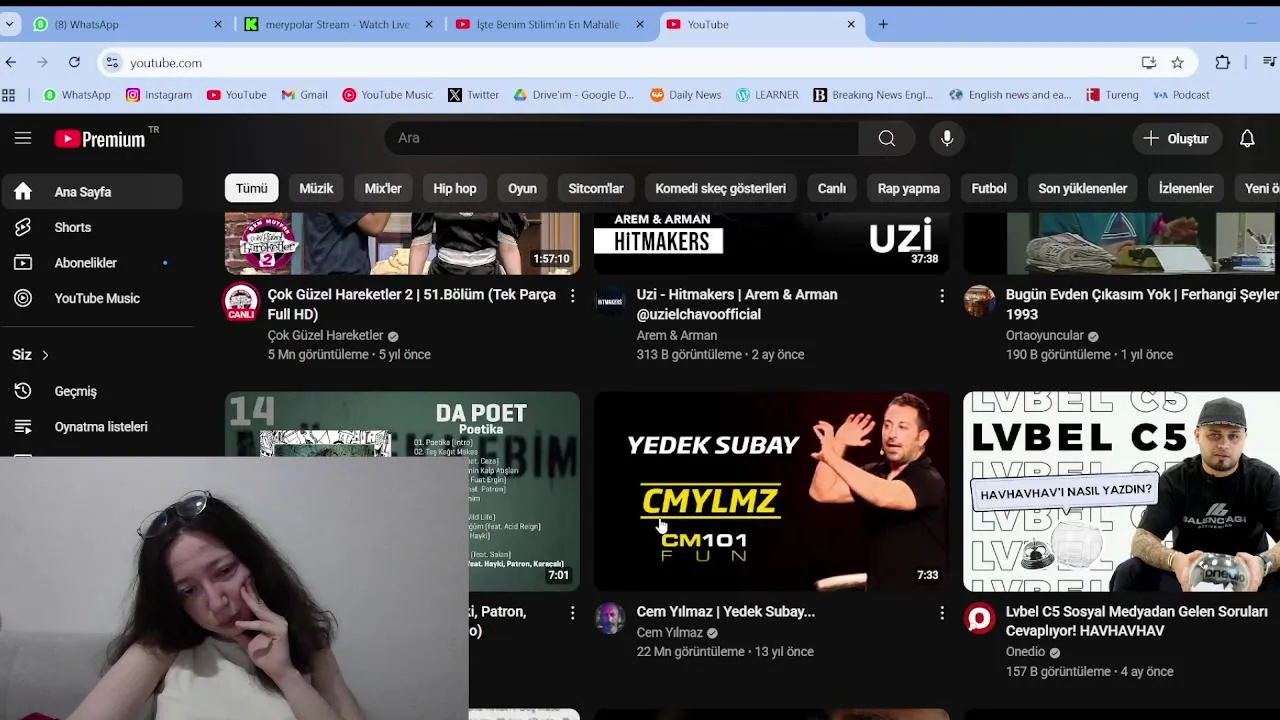Open the Oluştur create menu

pyautogui.click(x=1176, y=138)
